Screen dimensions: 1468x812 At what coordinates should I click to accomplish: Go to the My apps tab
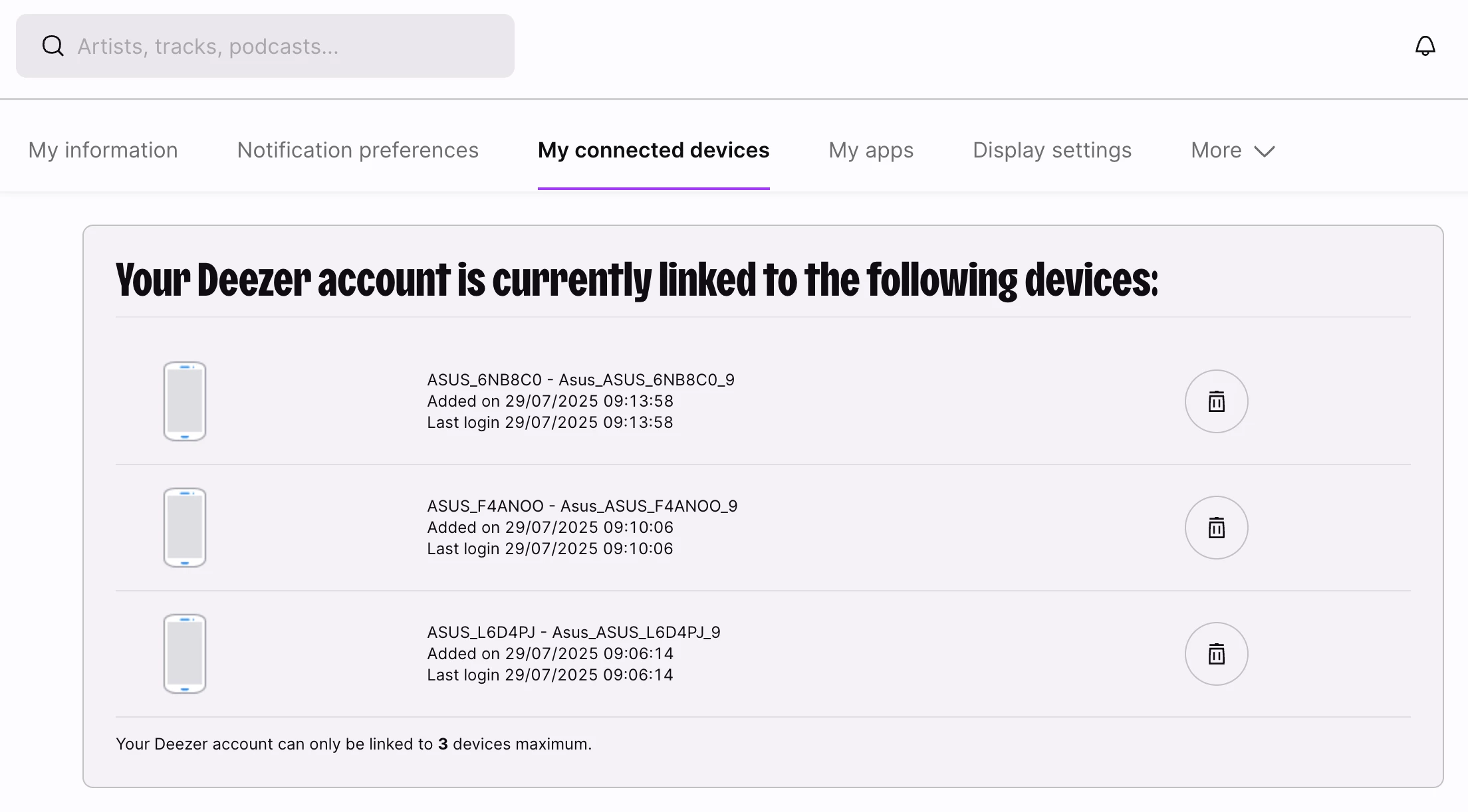(x=870, y=150)
